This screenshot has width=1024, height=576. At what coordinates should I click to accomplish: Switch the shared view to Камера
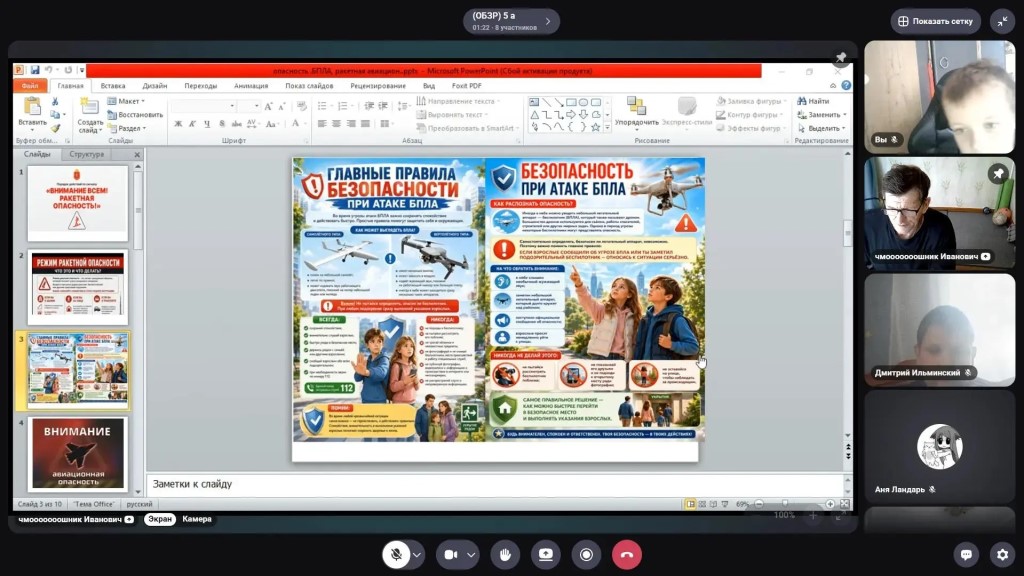197,519
